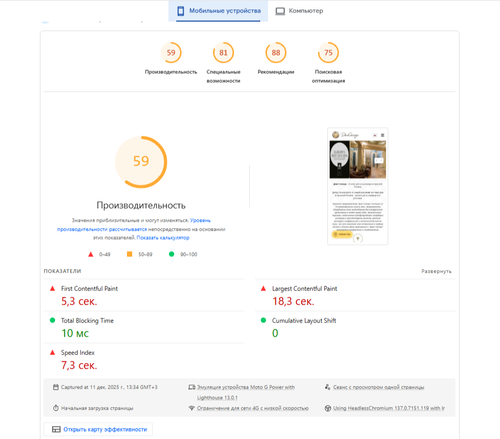
Task: Open the Using HeadlessChromium 137.0.7151.119 link
Action: (389, 408)
